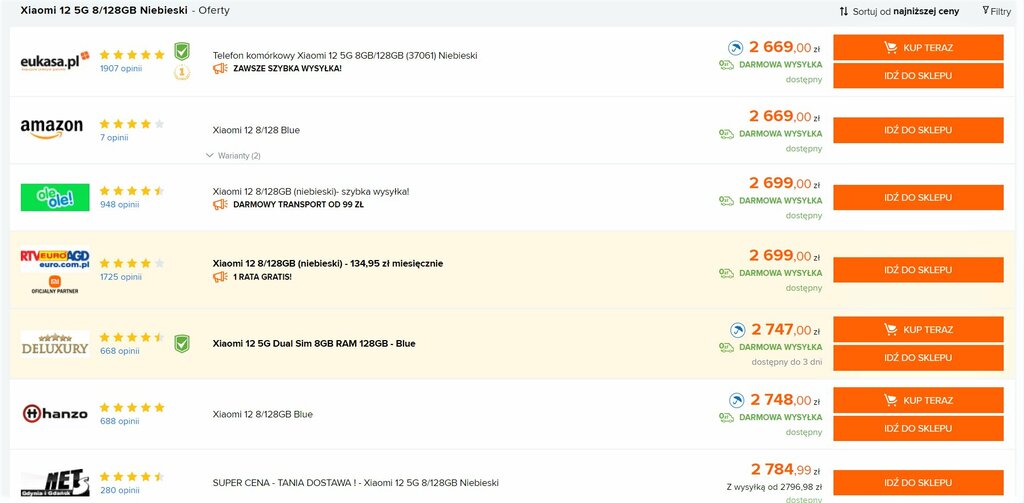Open RTV Euro AGD 1725 opinii reviews
Screen dimensions: 1024x503
click(121, 277)
